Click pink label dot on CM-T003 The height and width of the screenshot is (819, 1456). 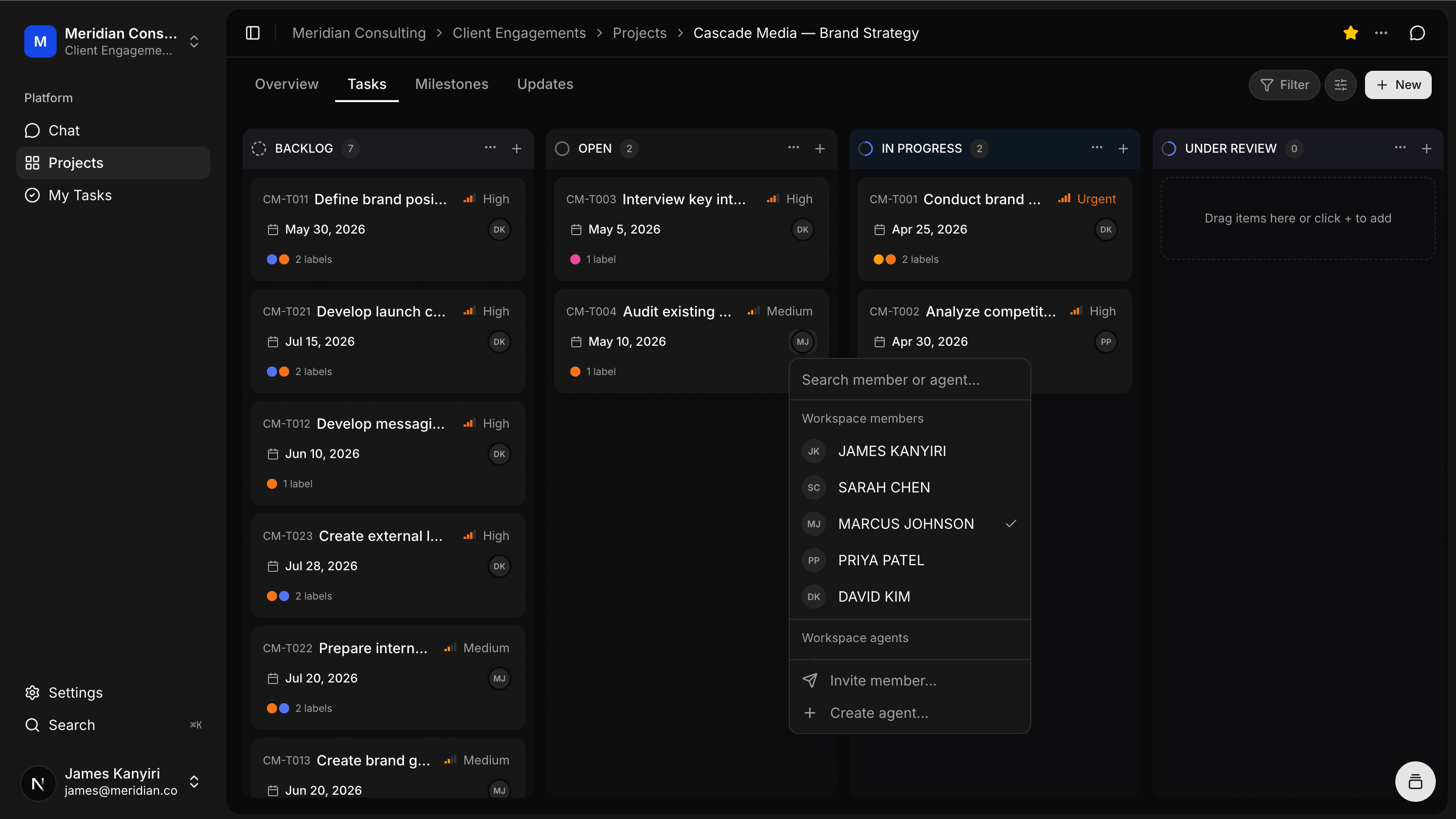point(575,259)
